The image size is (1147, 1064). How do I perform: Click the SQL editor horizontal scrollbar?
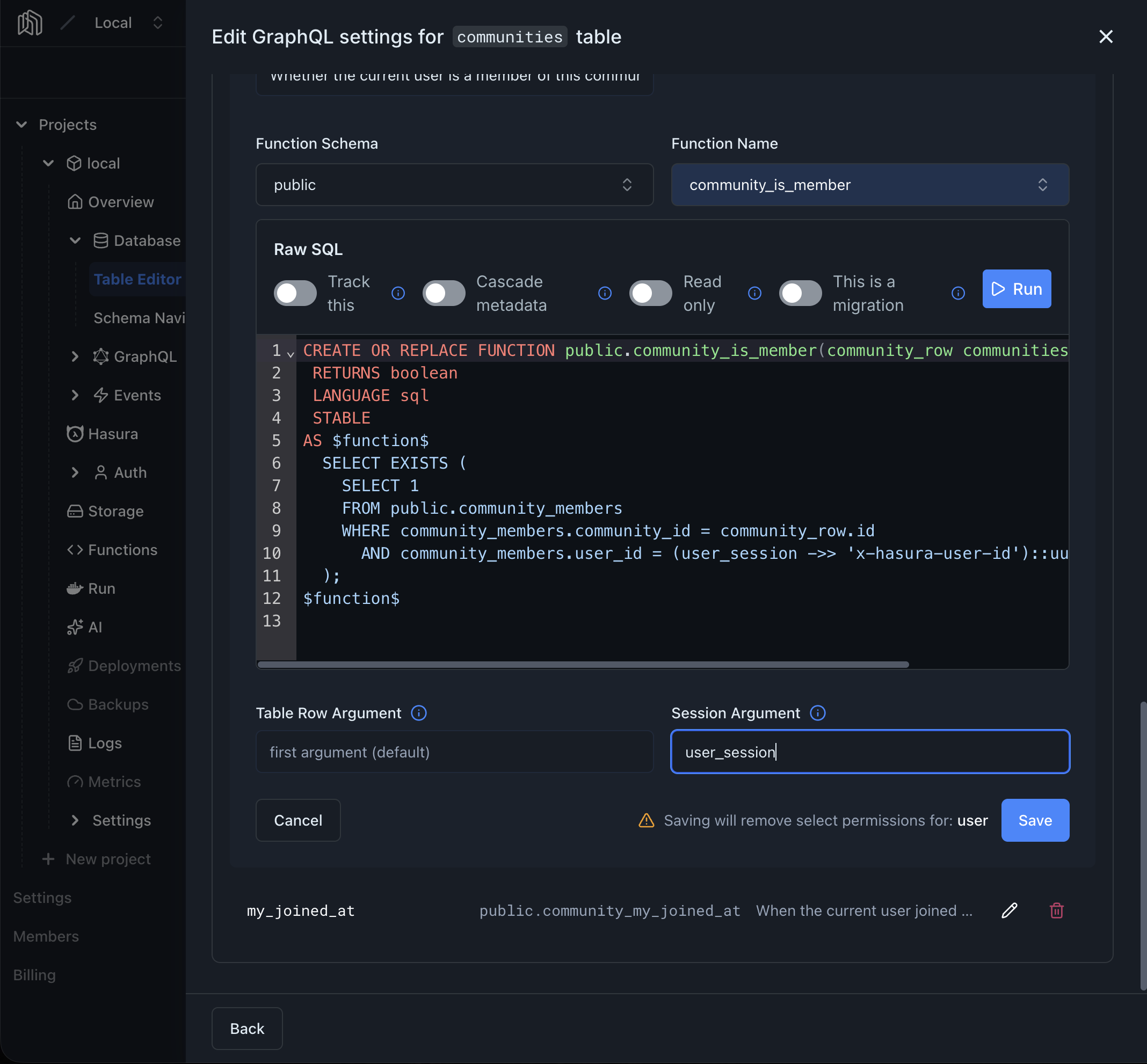click(x=583, y=664)
